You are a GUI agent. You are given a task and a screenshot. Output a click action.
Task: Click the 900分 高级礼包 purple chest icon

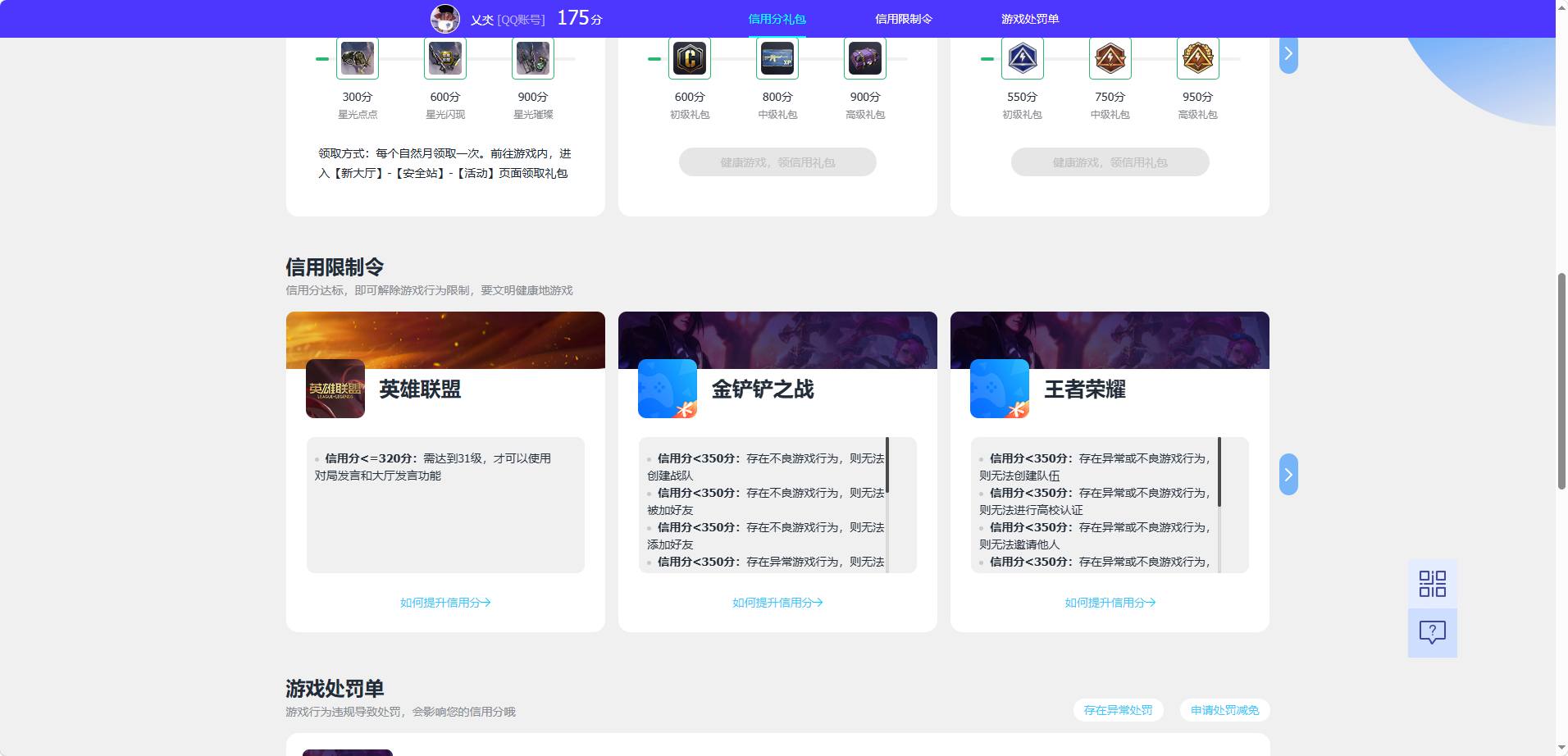[x=865, y=58]
